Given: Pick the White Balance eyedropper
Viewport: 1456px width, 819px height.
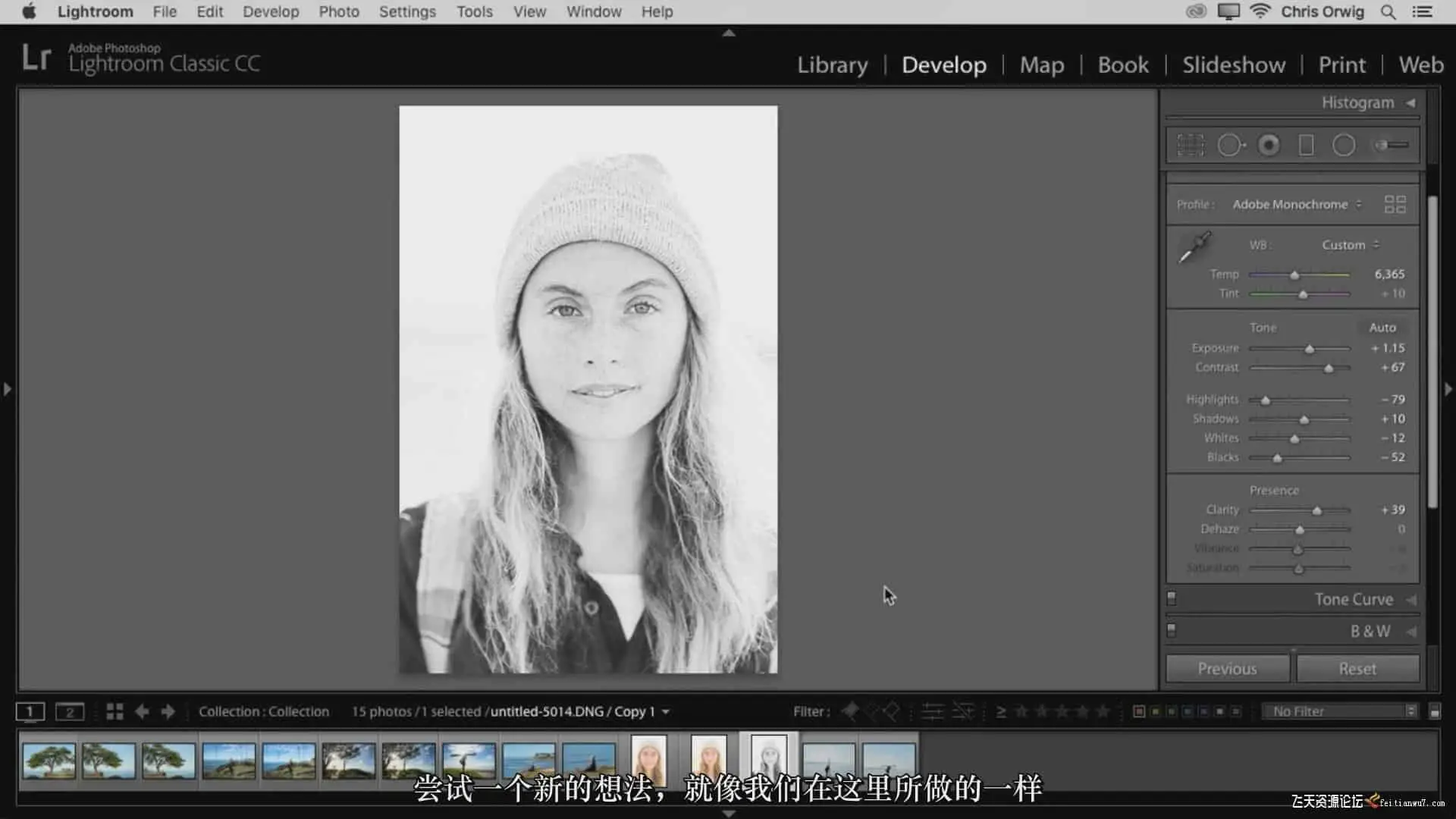Looking at the screenshot, I should click(x=1195, y=248).
